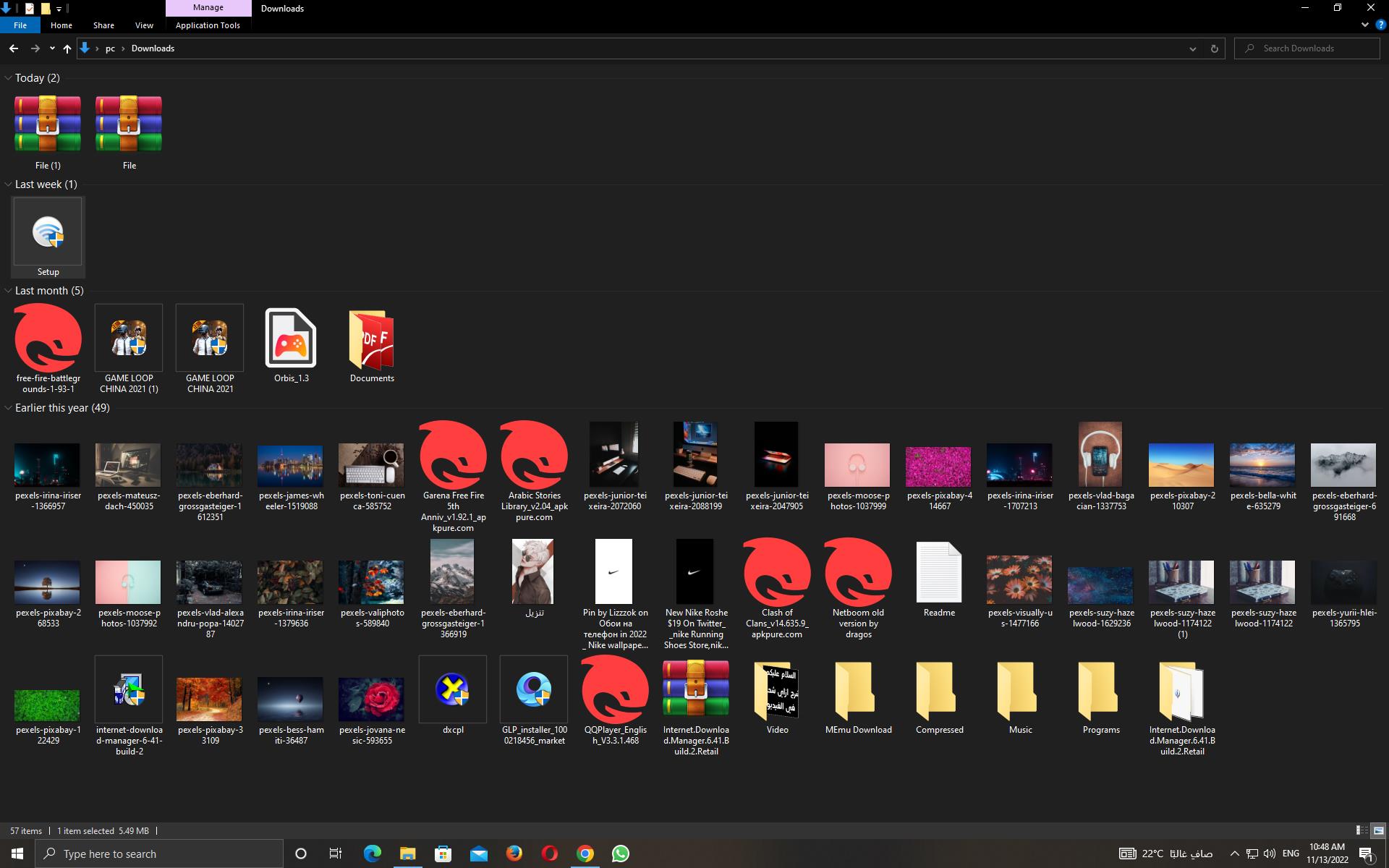The image size is (1389, 868).
Task: Expand the address bar history dropdown
Action: [x=1192, y=48]
